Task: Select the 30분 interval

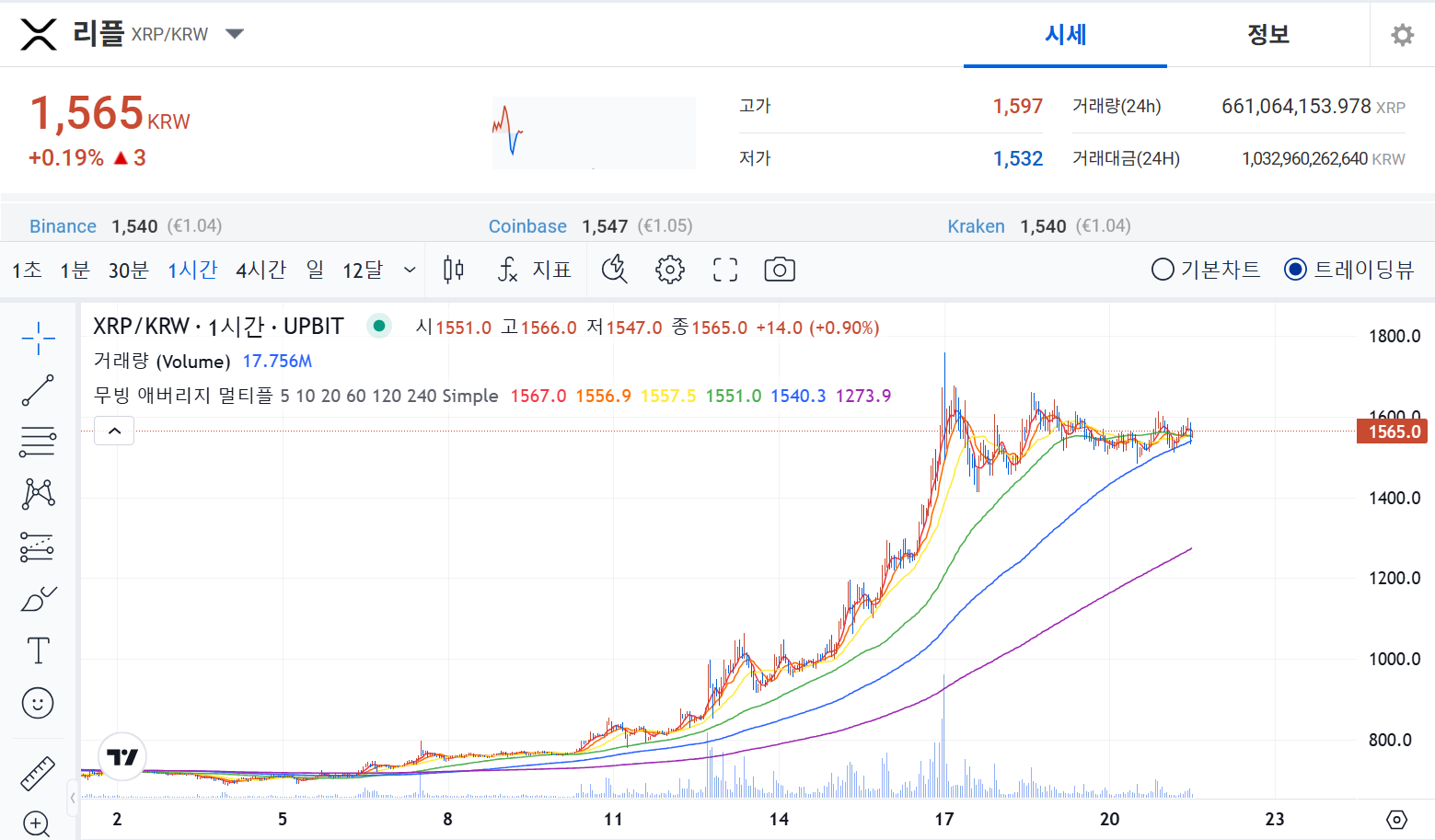Action: 128,270
